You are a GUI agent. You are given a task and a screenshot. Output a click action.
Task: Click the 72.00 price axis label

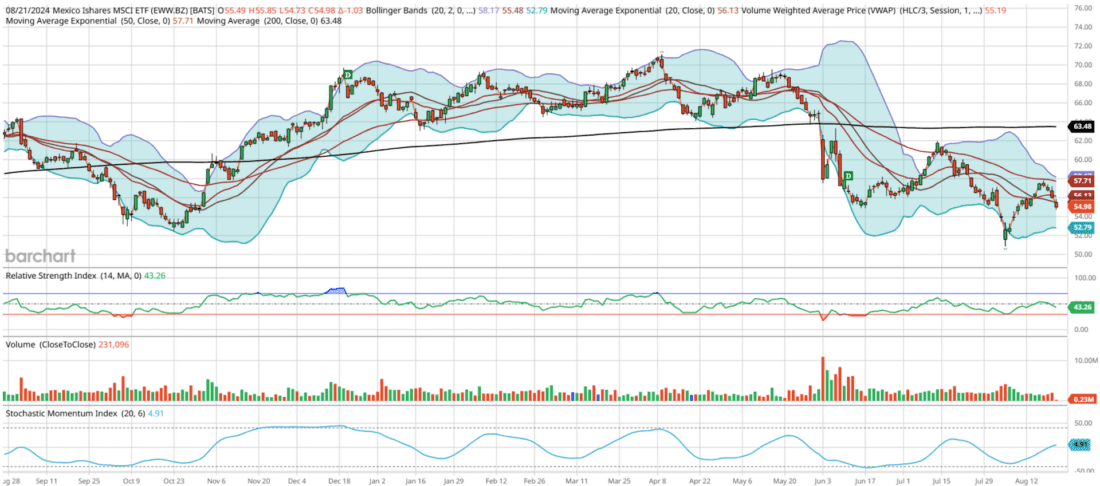click(x=1083, y=46)
